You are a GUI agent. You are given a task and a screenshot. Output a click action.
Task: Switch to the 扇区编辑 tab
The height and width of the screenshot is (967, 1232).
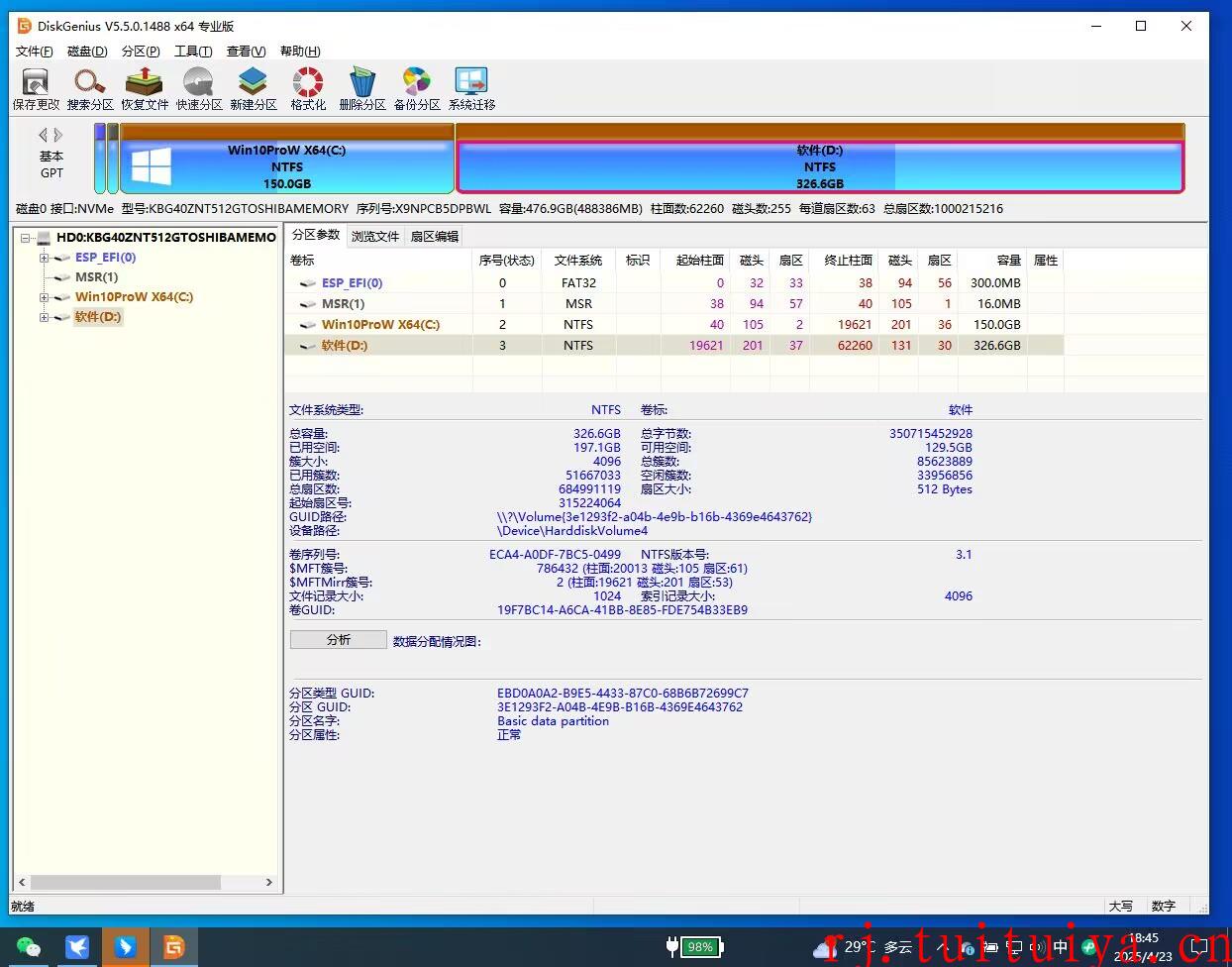point(435,236)
